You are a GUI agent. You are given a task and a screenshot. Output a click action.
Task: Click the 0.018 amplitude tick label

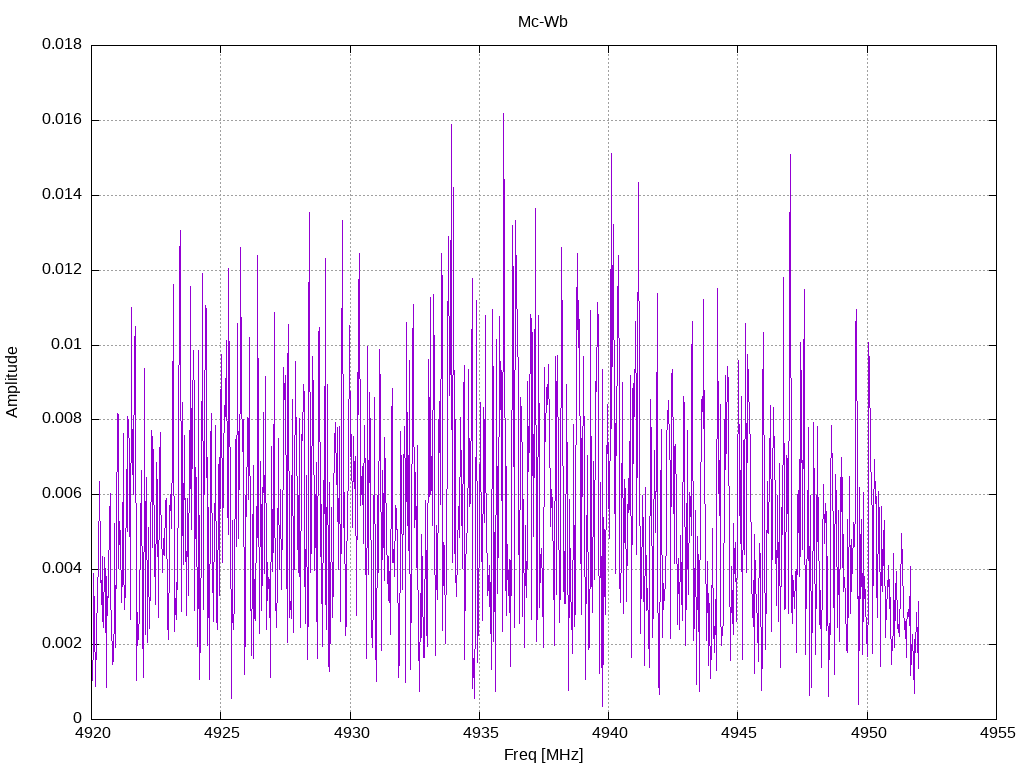62,44
